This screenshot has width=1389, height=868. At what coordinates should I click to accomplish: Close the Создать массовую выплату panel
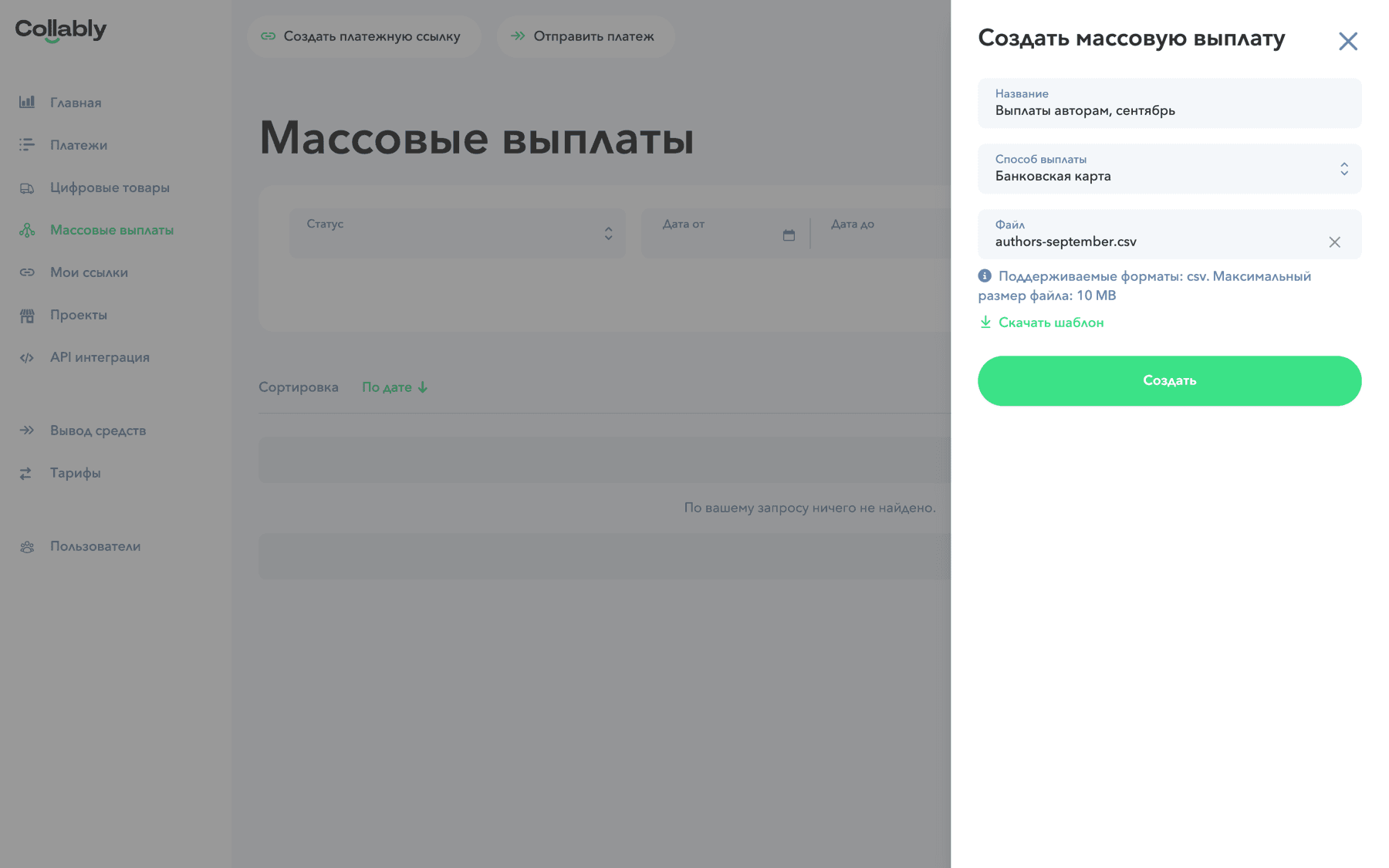coord(1347,41)
